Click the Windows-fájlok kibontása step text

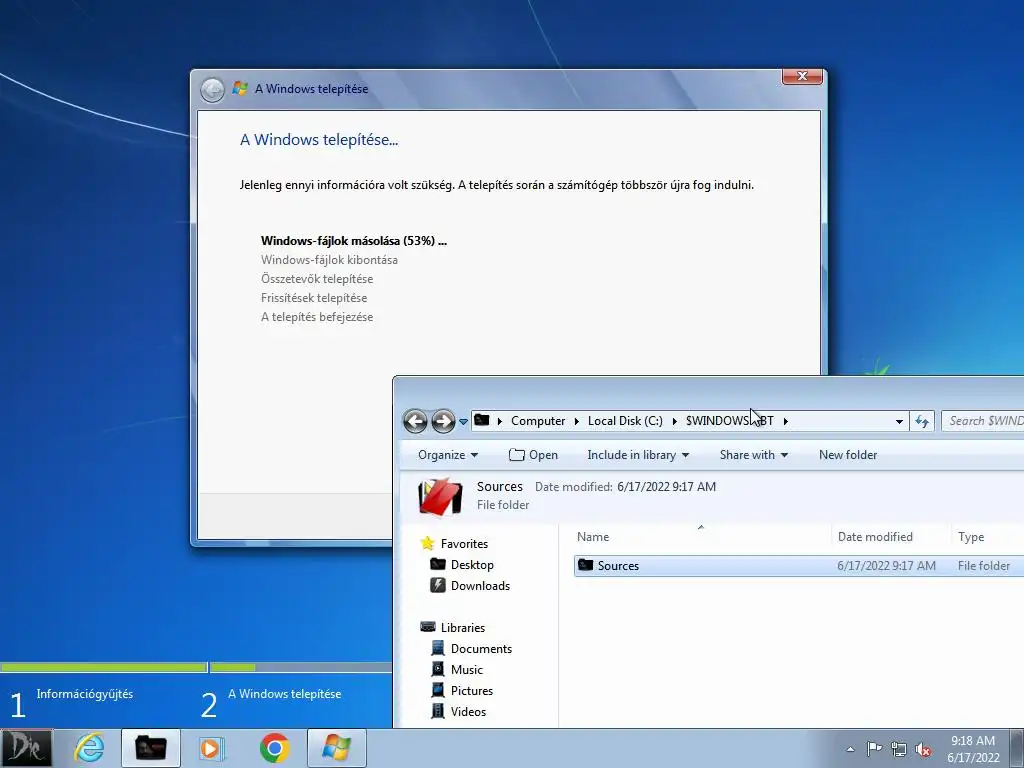pyautogui.click(x=329, y=260)
